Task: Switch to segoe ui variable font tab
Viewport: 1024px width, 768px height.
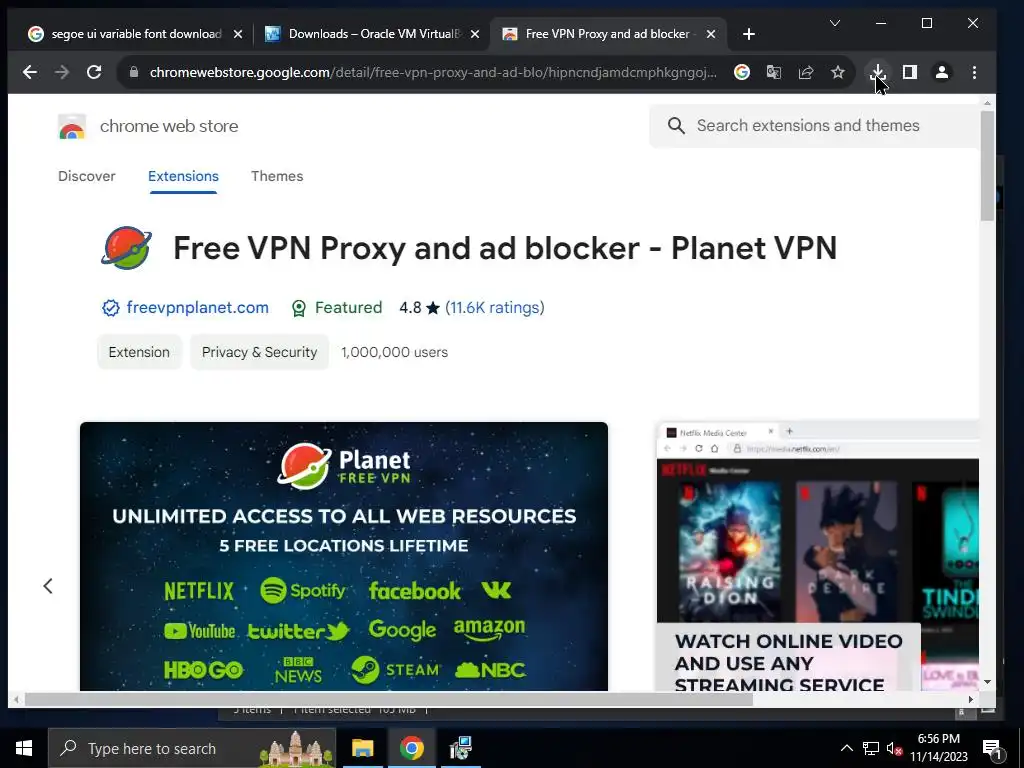Action: point(136,34)
